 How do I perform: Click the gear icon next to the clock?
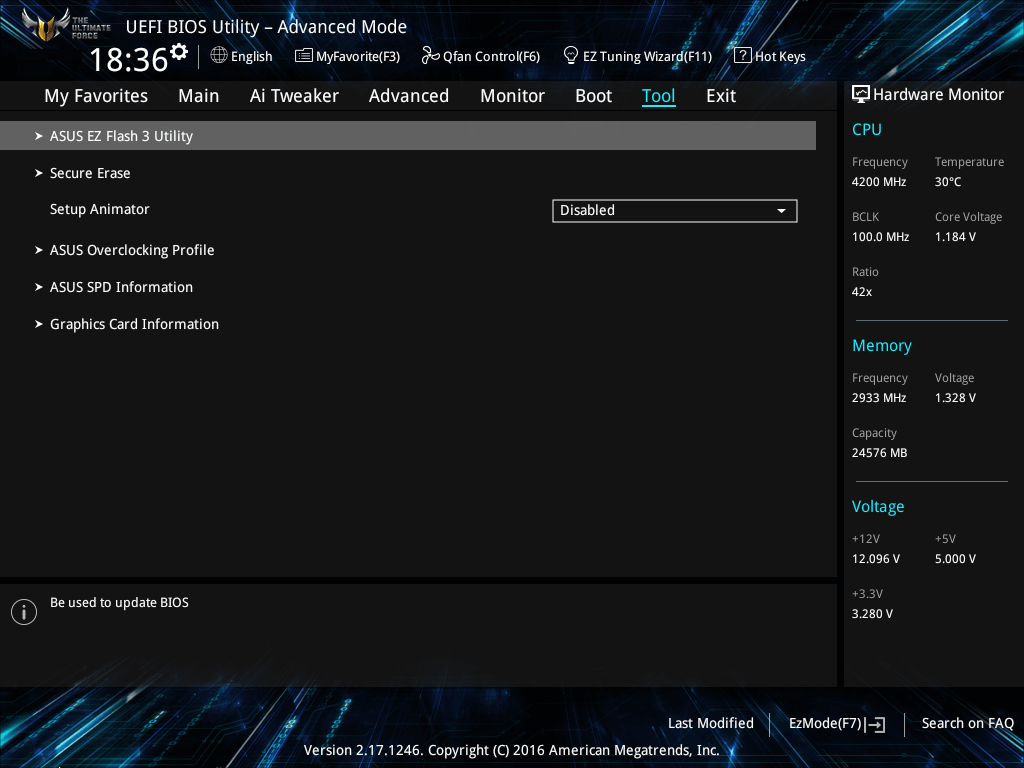click(178, 52)
